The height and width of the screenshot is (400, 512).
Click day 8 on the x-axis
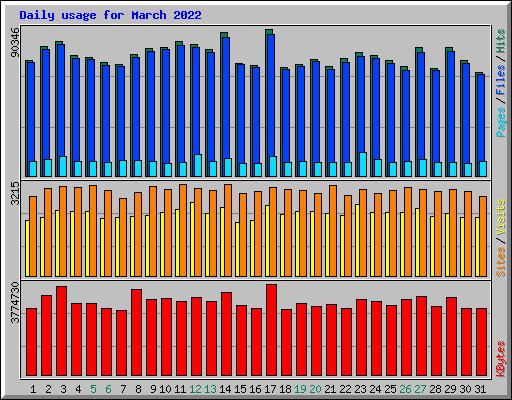[x=138, y=389]
